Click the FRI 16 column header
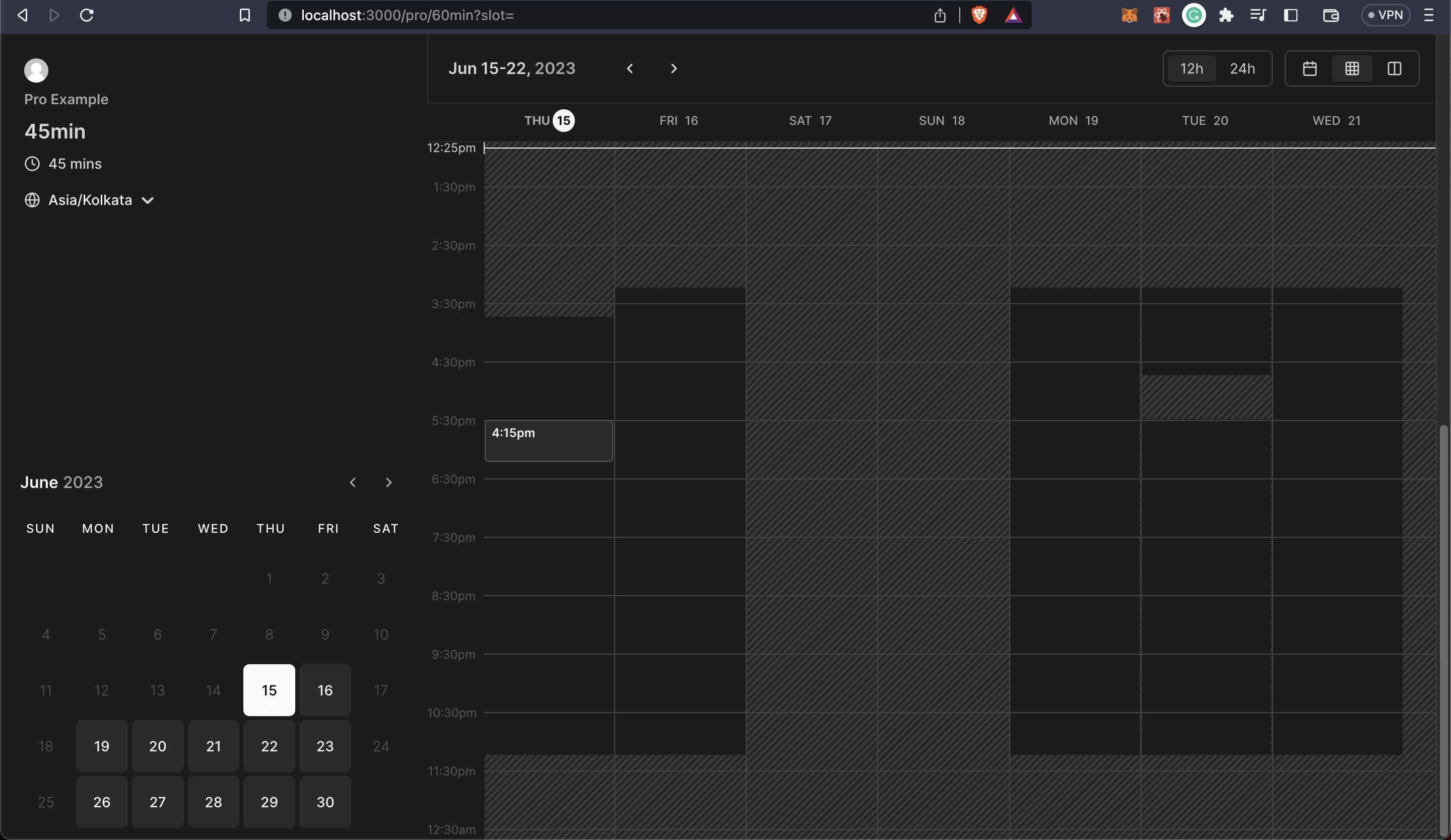The image size is (1451, 840). tap(678, 120)
